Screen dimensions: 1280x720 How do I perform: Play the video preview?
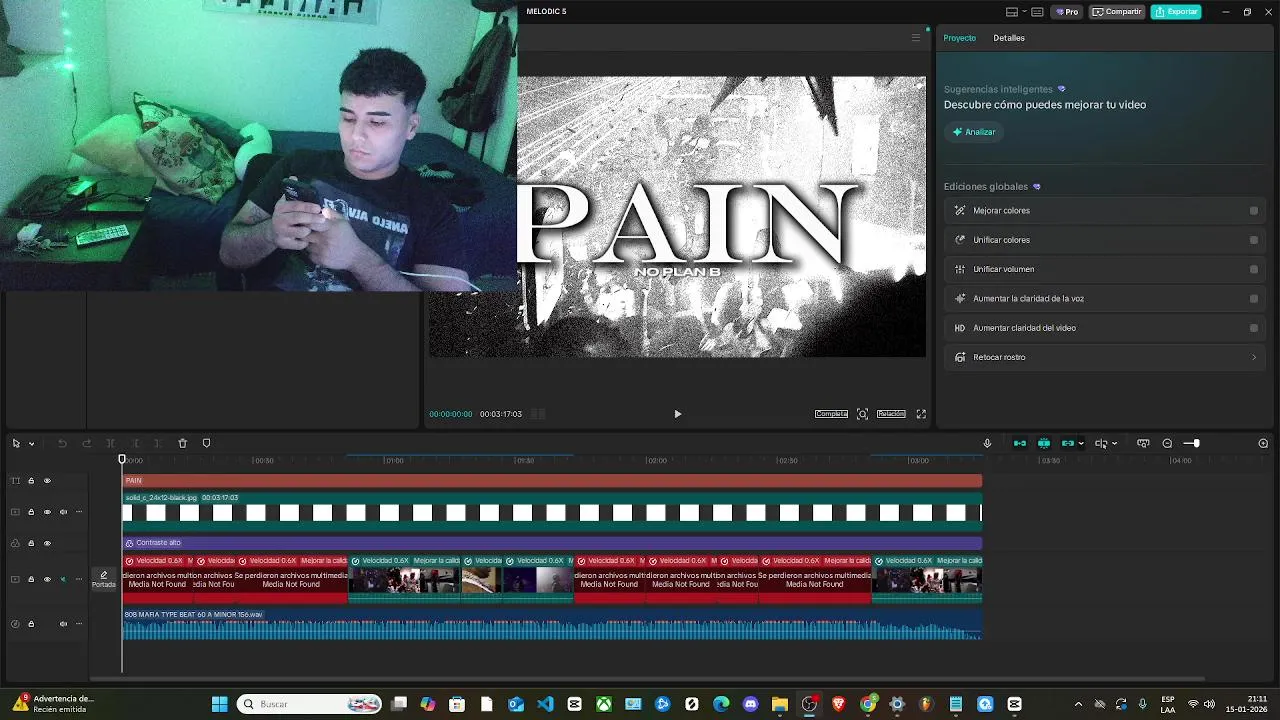(677, 414)
